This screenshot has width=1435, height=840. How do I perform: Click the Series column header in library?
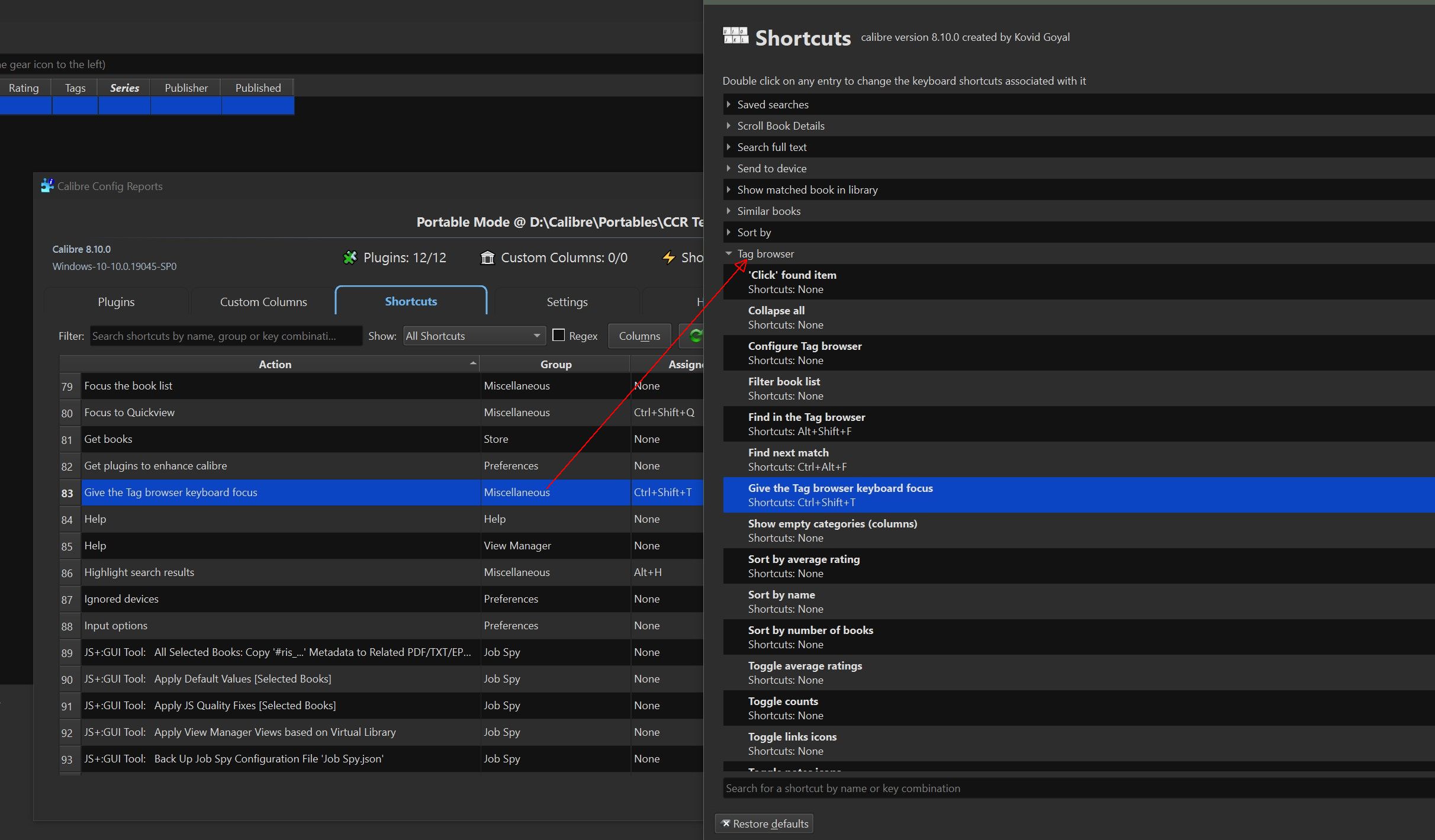click(x=124, y=88)
